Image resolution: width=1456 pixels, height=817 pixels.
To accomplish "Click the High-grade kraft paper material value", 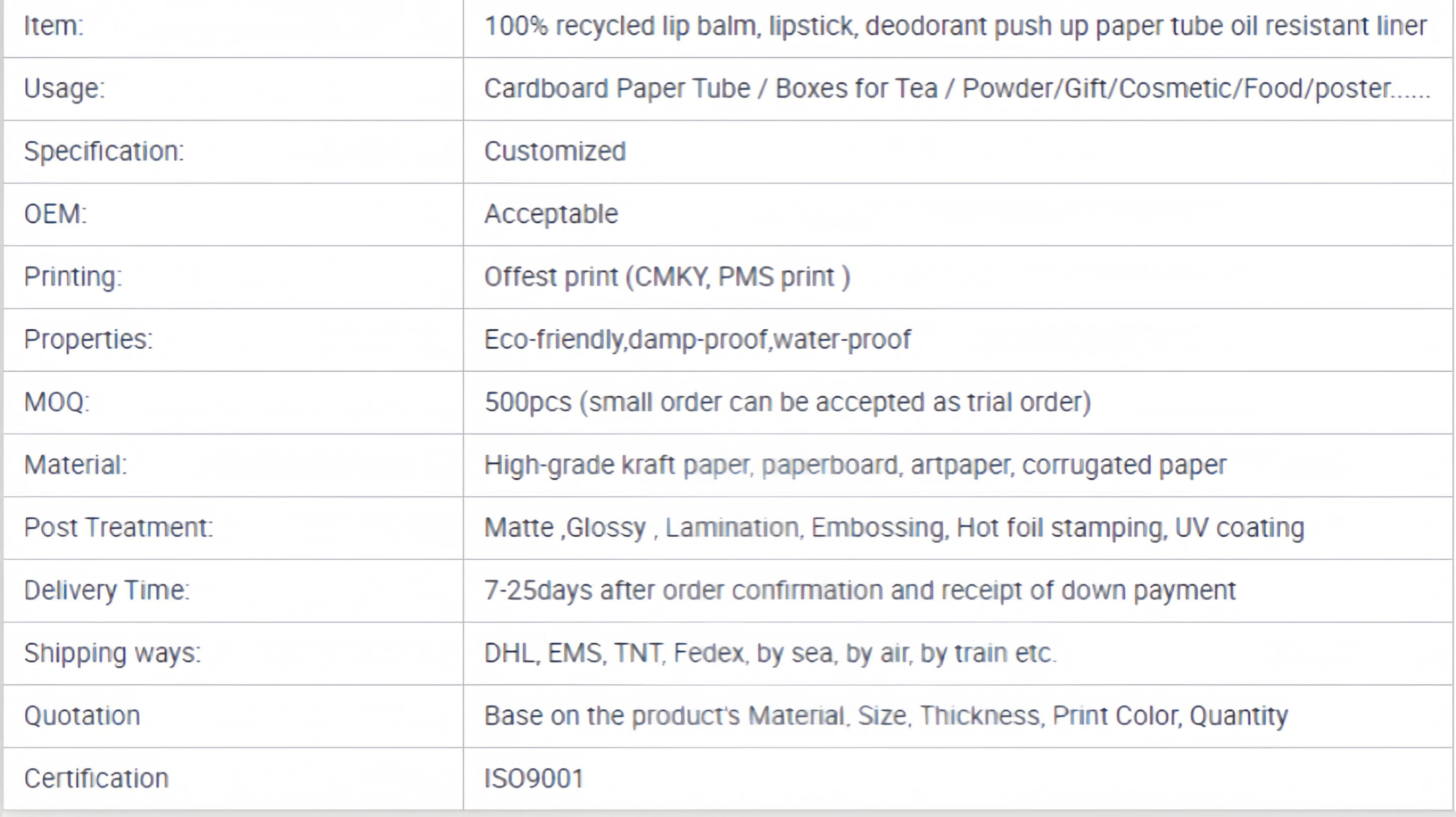I will tap(855, 465).
